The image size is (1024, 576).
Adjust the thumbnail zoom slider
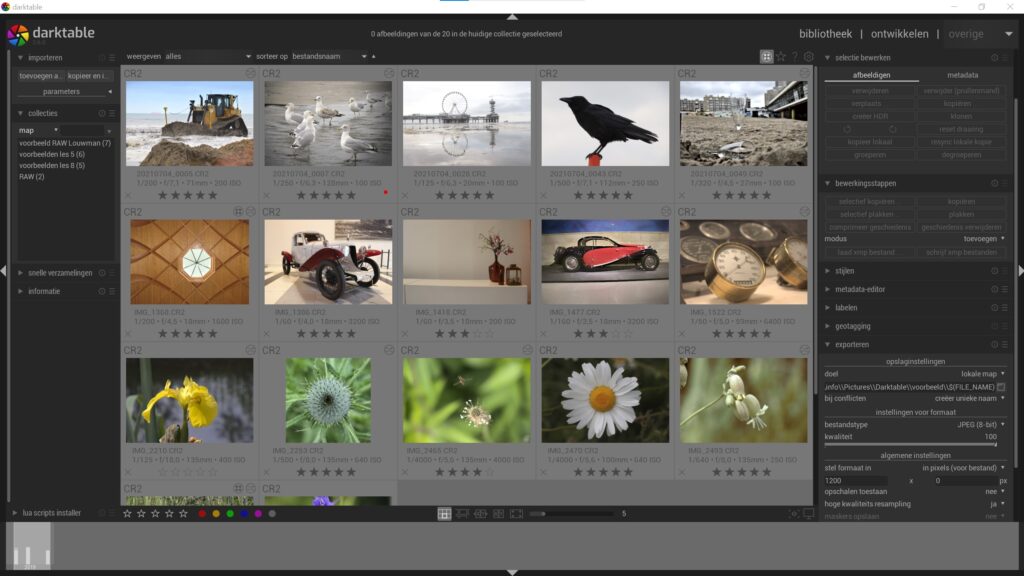[571, 514]
